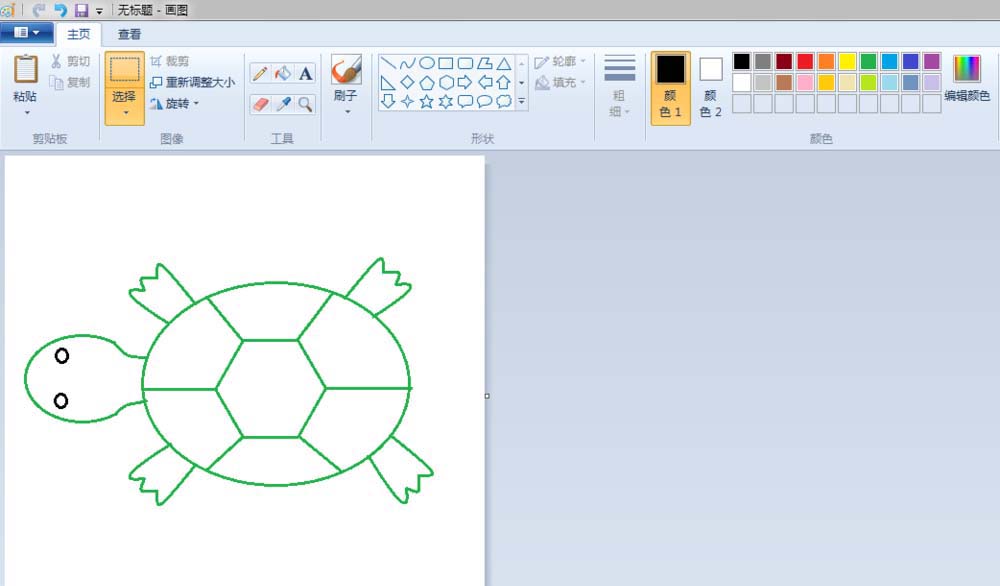
Task: Open the blue Paint file menu button
Action: [26, 33]
